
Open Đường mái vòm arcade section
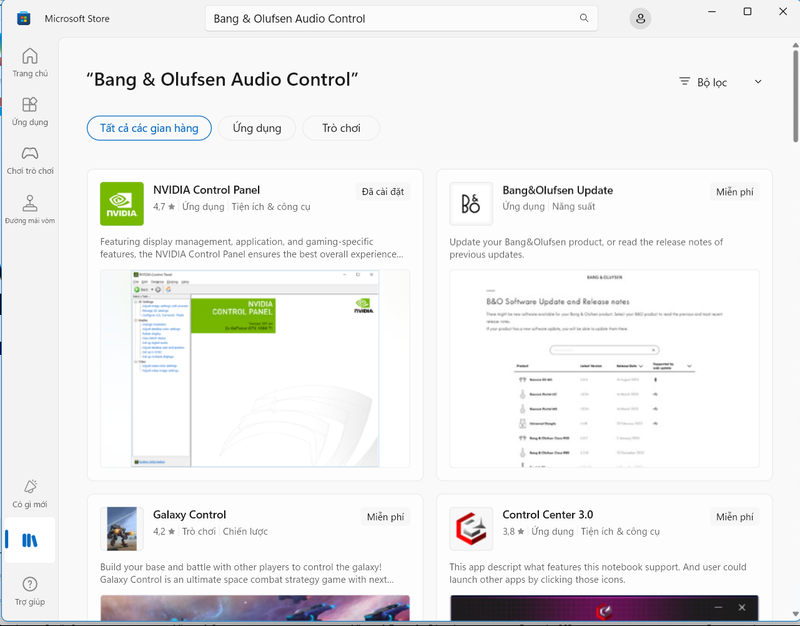[x=30, y=209]
